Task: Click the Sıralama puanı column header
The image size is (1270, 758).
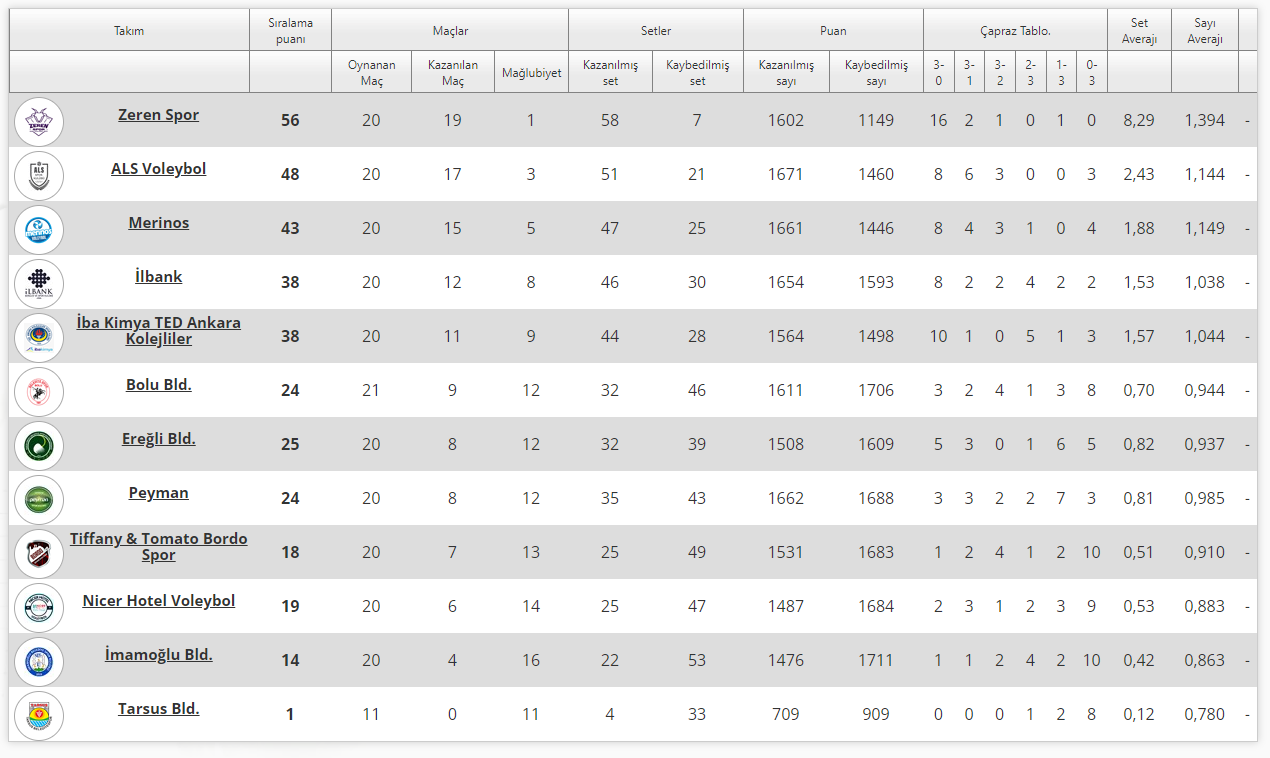Action: pyautogui.click(x=290, y=31)
